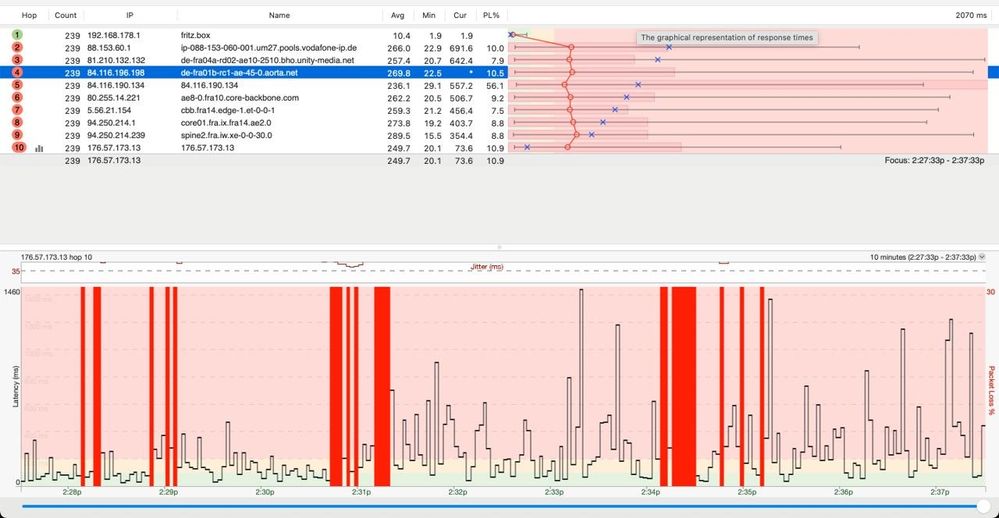Select the fritz.box host name
The width and height of the screenshot is (999, 518).
tap(196, 36)
